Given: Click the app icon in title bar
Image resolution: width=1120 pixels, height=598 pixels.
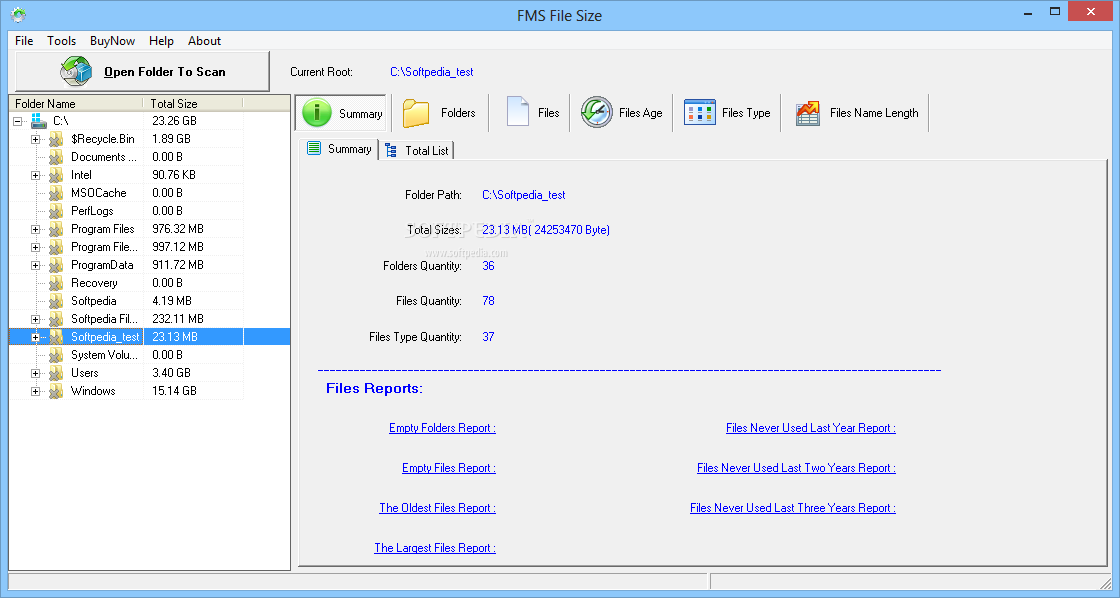Looking at the screenshot, I should pyautogui.click(x=18, y=14).
